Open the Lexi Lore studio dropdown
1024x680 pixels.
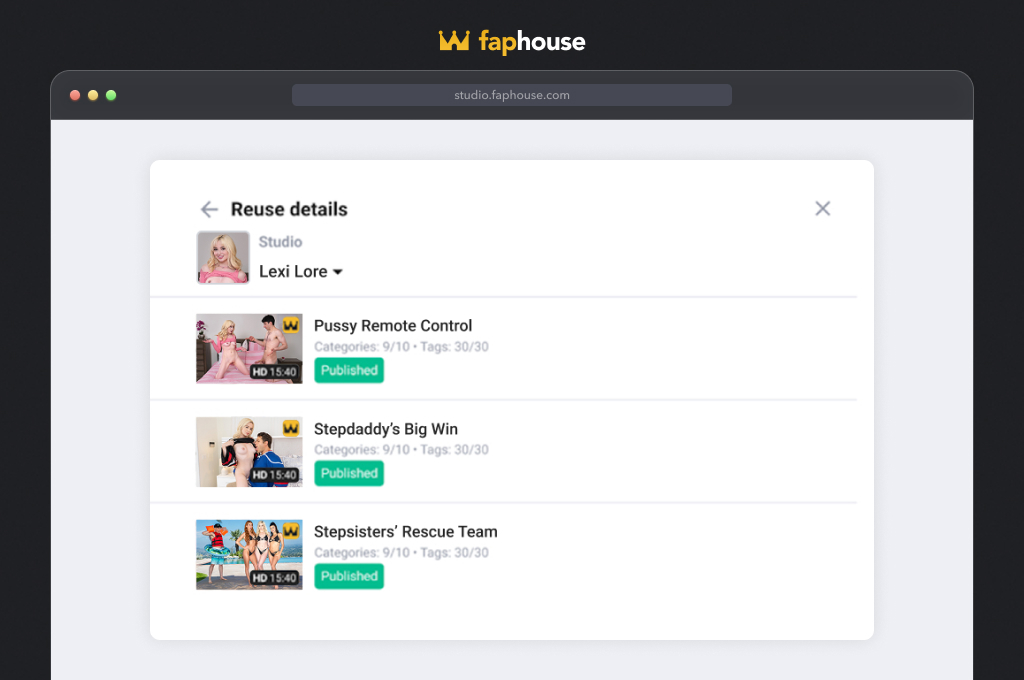(301, 271)
